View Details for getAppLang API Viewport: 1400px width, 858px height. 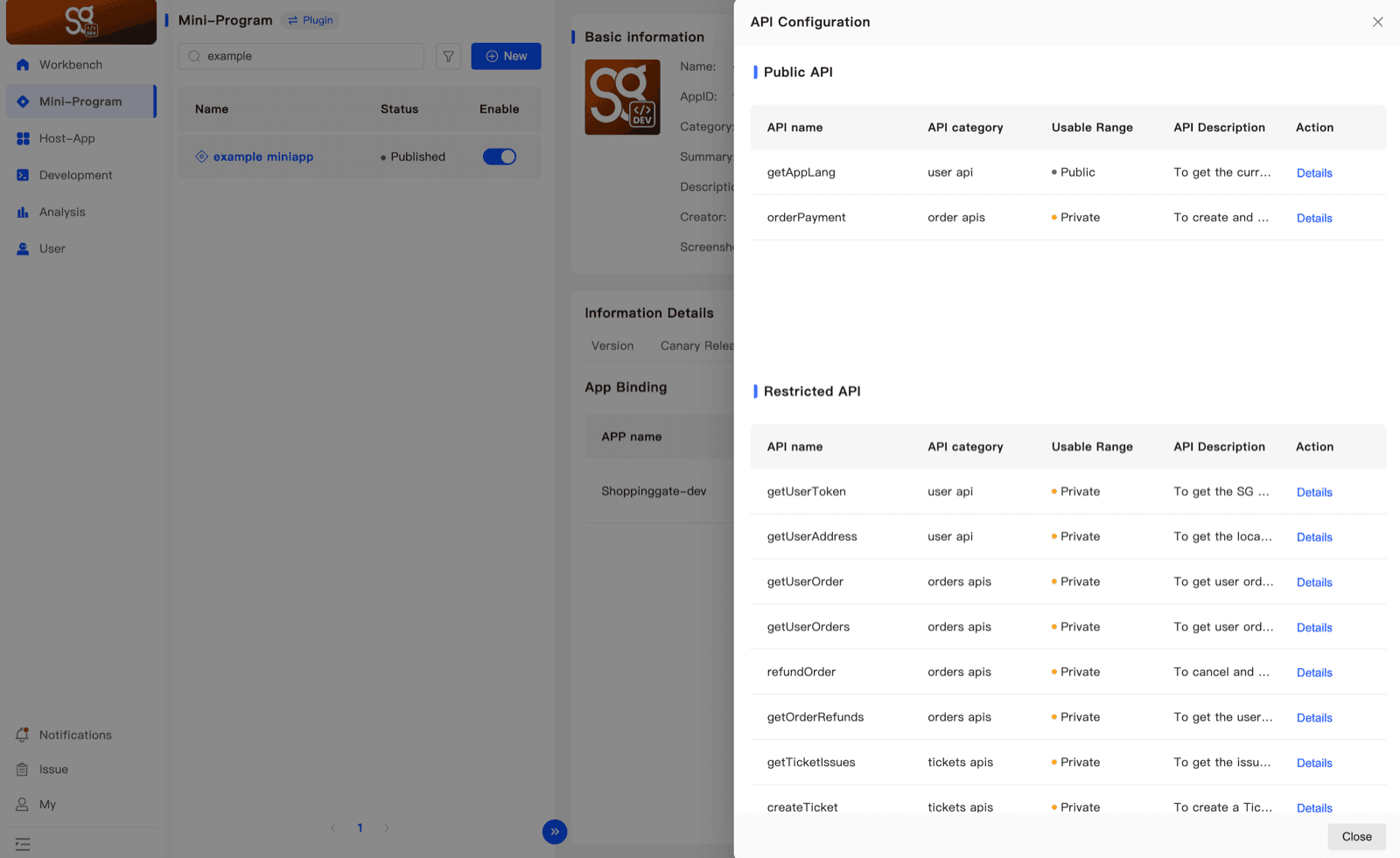pyautogui.click(x=1314, y=173)
